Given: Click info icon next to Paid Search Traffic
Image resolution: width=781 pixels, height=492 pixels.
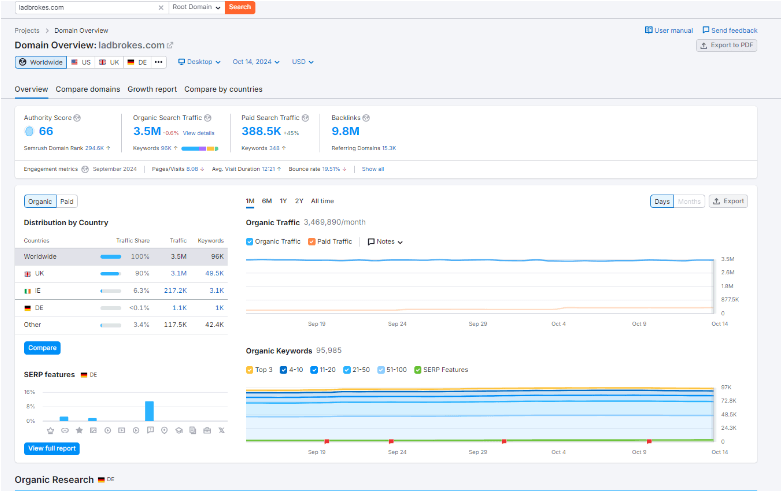Looking at the screenshot, I should click(x=305, y=118).
